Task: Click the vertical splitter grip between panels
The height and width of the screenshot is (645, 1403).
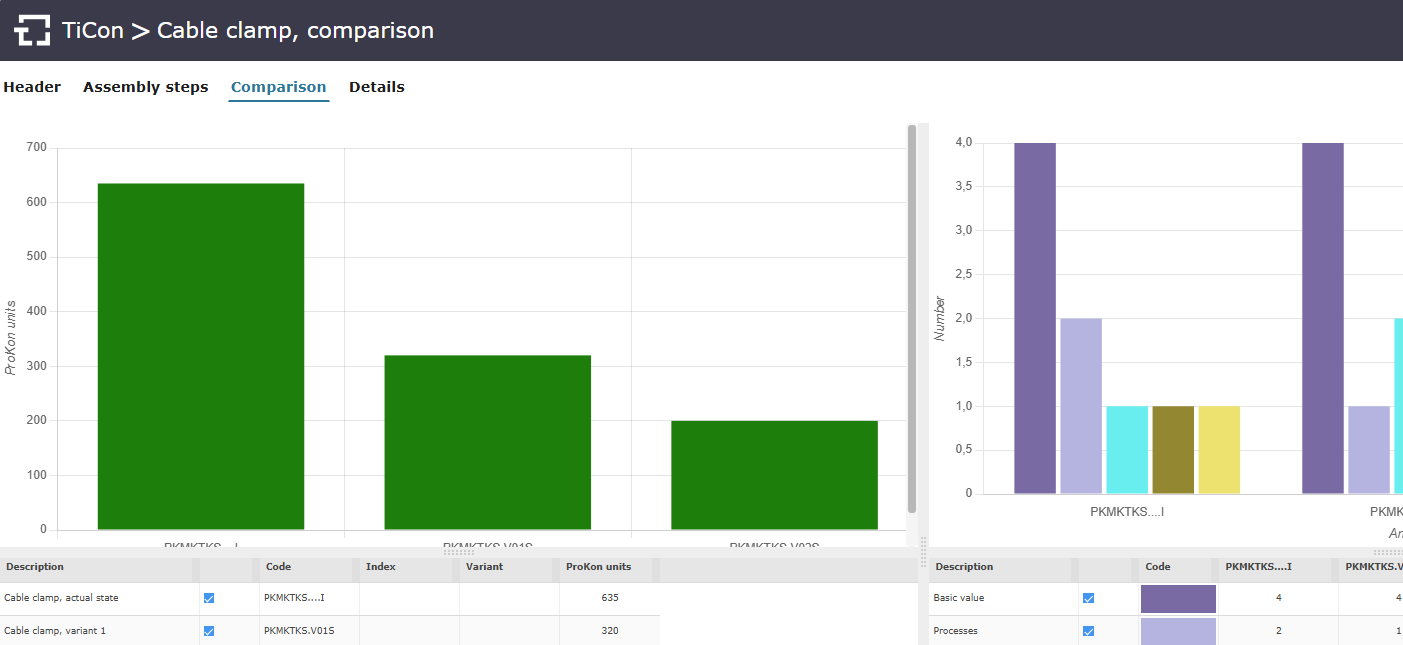Action: [x=923, y=551]
